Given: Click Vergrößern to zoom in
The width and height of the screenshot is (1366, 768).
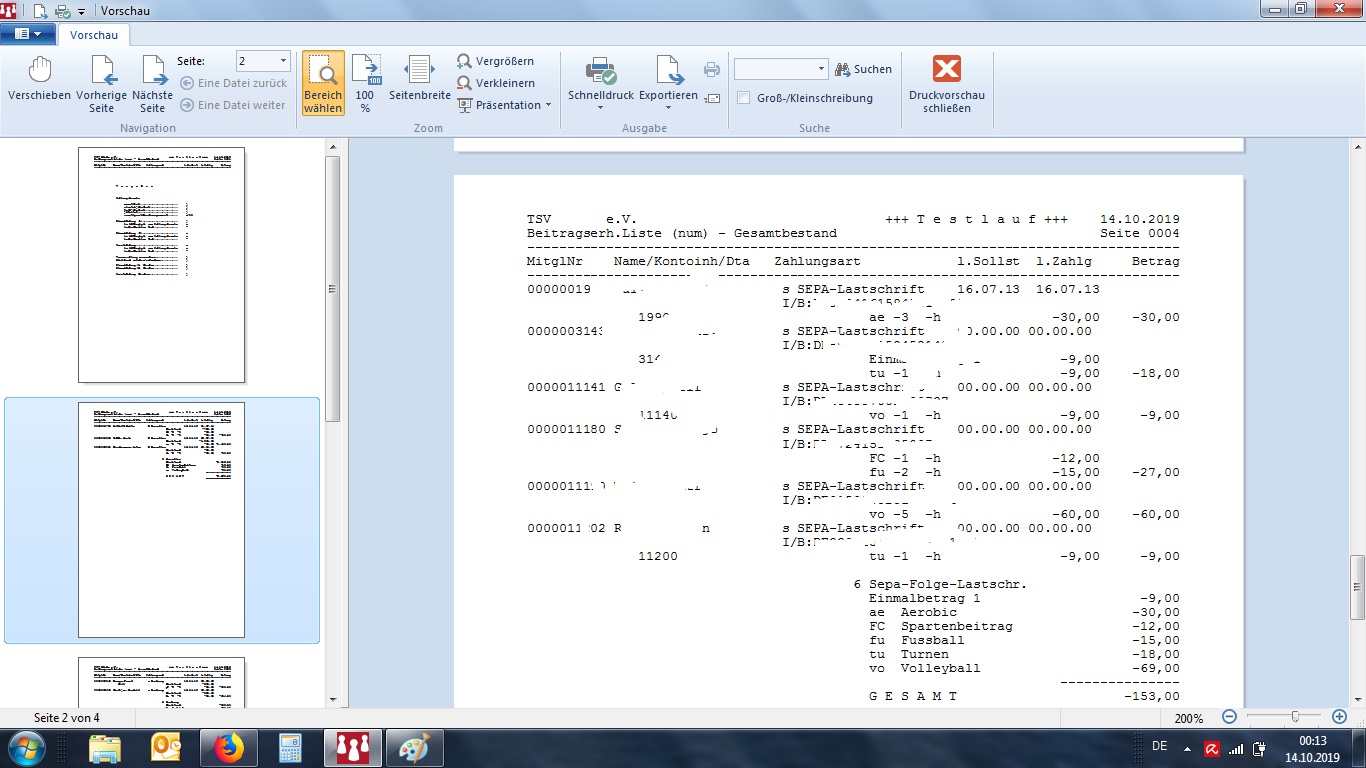Looking at the screenshot, I should coord(495,61).
